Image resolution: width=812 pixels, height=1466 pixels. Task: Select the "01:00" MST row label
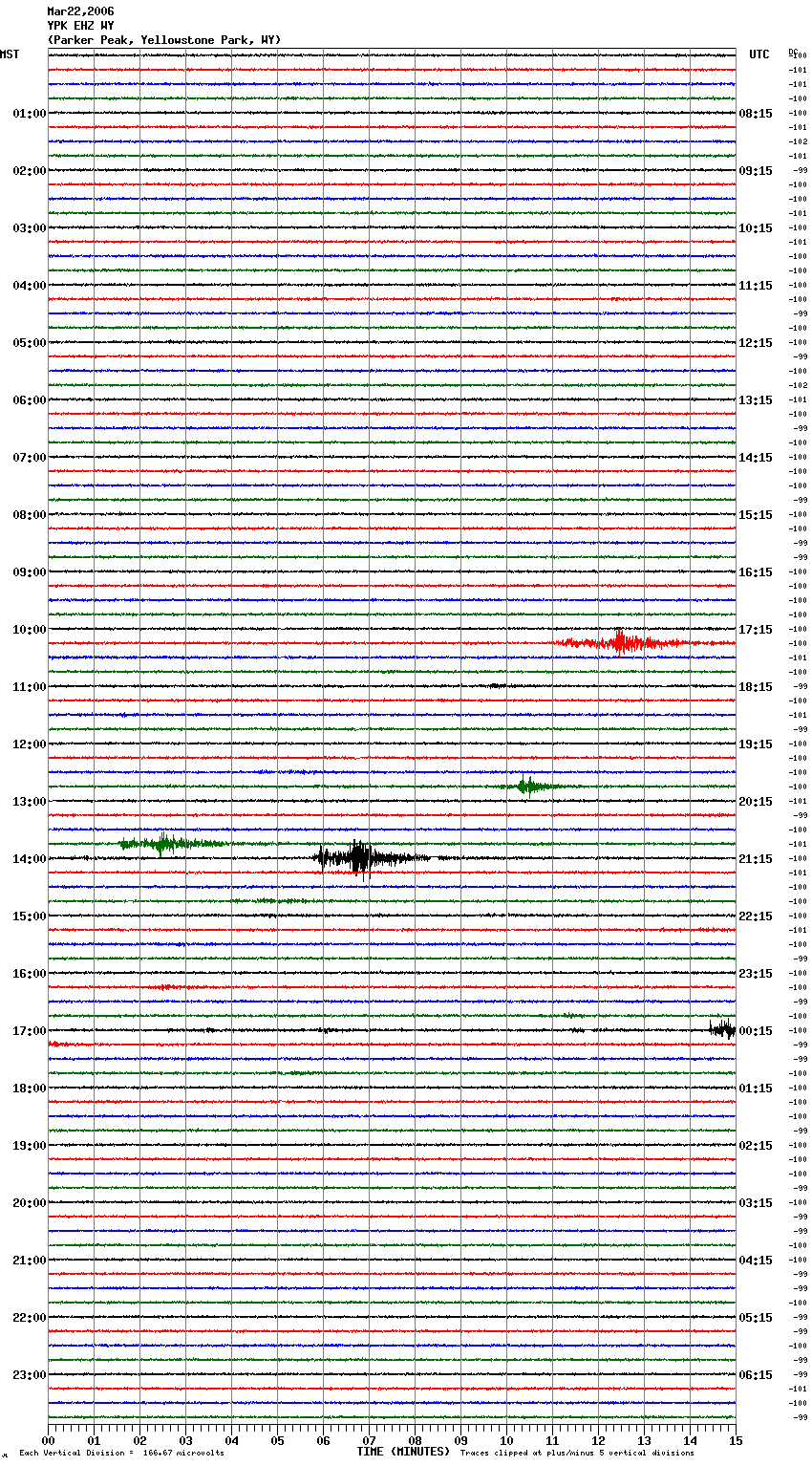[x=29, y=114]
